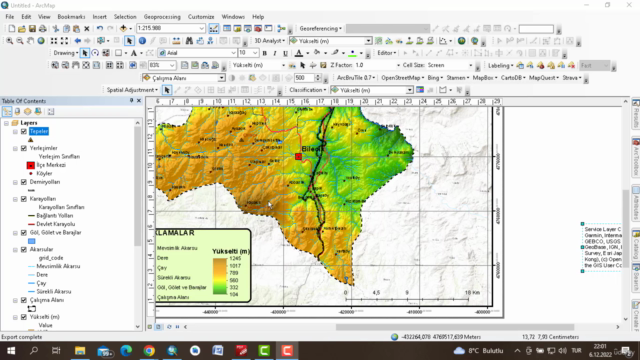Click List By Source in Table Of Contents
This screenshot has width=640, height=360.
click(17, 111)
